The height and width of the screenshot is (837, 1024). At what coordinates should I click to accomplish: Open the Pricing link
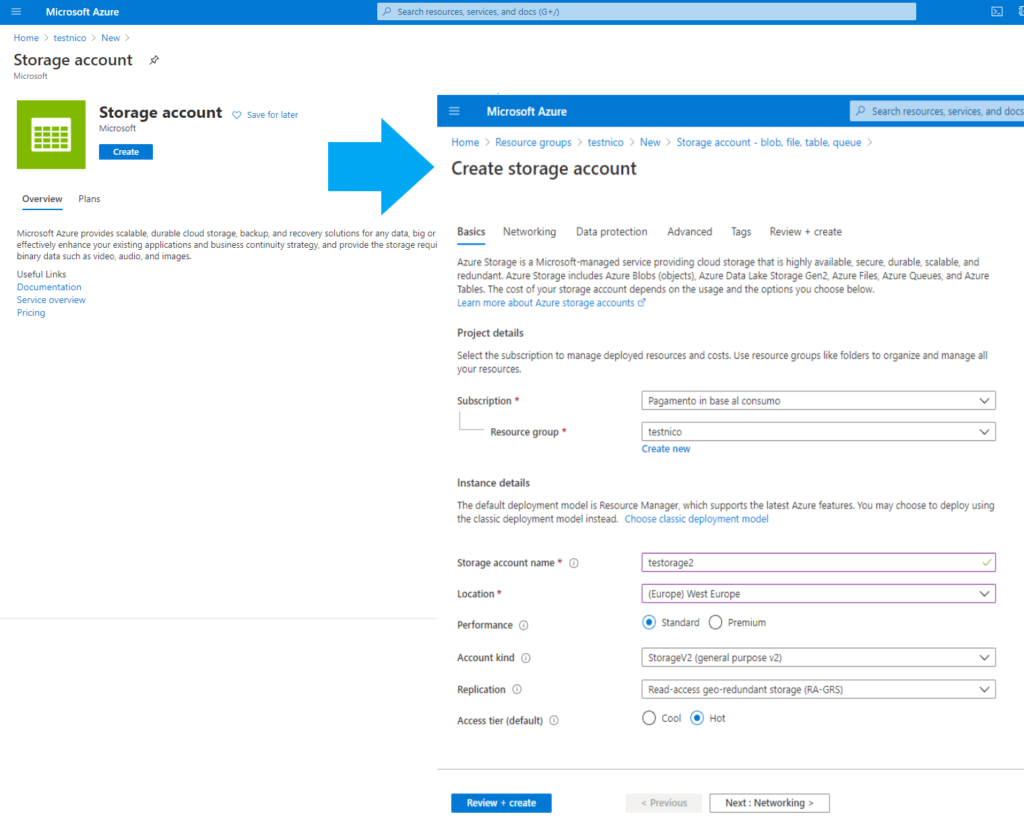[x=31, y=313]
